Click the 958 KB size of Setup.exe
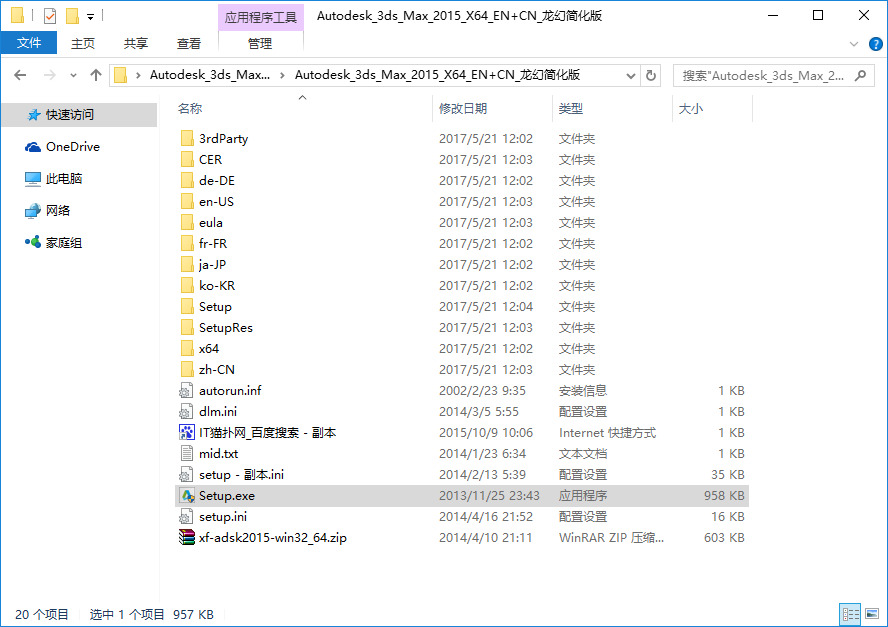 [724, 496]
